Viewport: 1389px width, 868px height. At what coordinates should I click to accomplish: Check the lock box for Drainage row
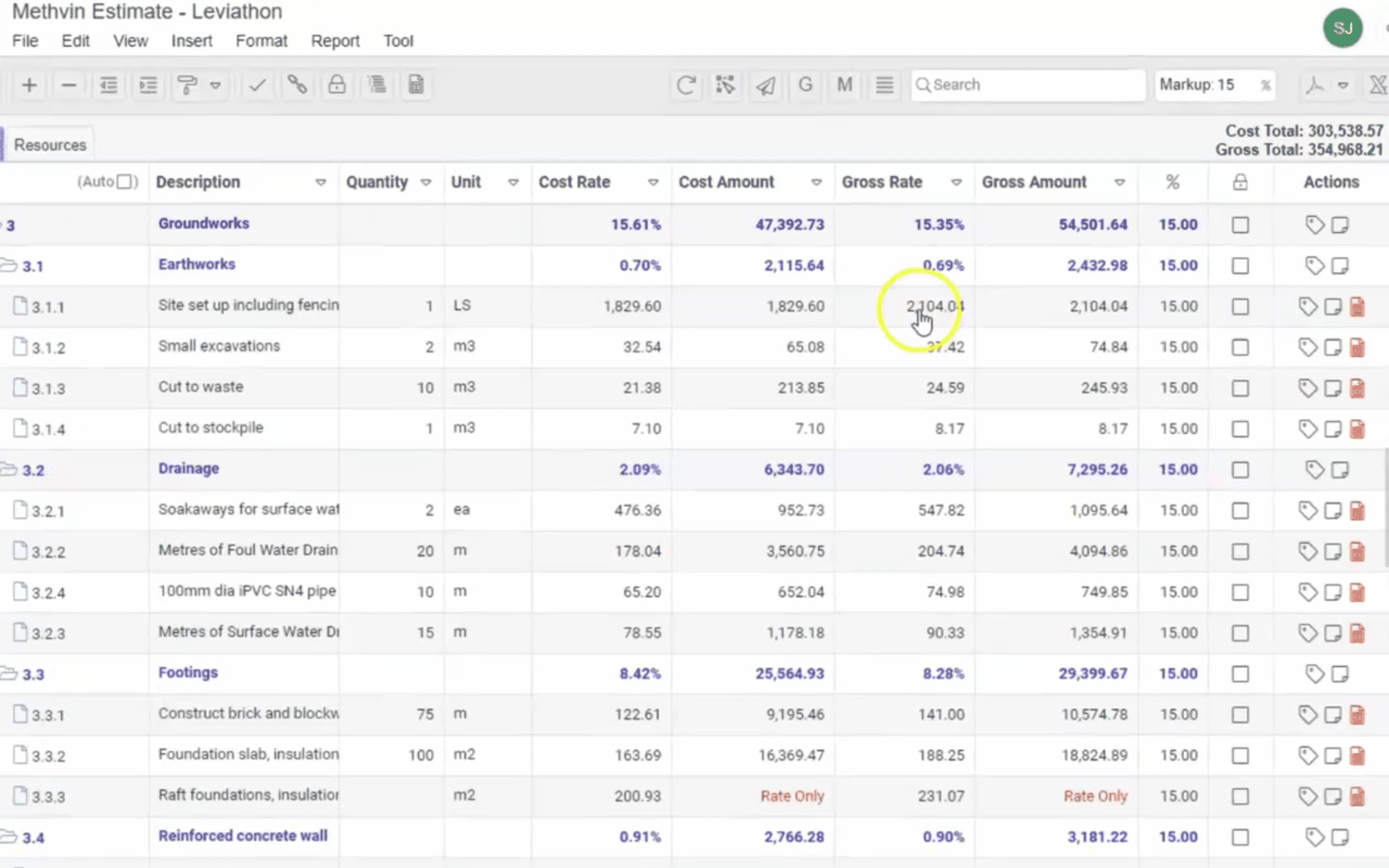point(1240,469)
